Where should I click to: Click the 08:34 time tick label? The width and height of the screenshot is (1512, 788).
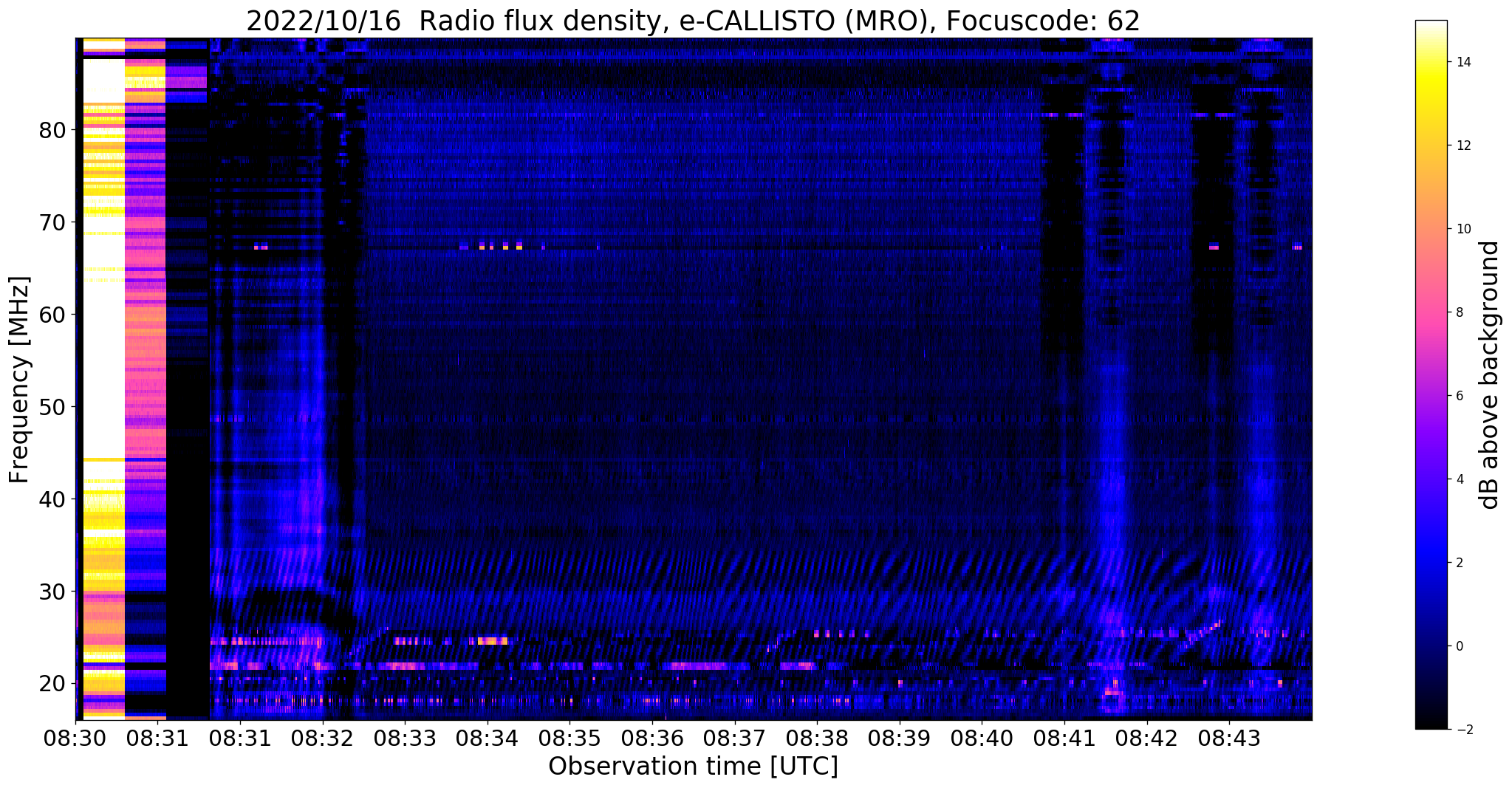tap(488, 738)
